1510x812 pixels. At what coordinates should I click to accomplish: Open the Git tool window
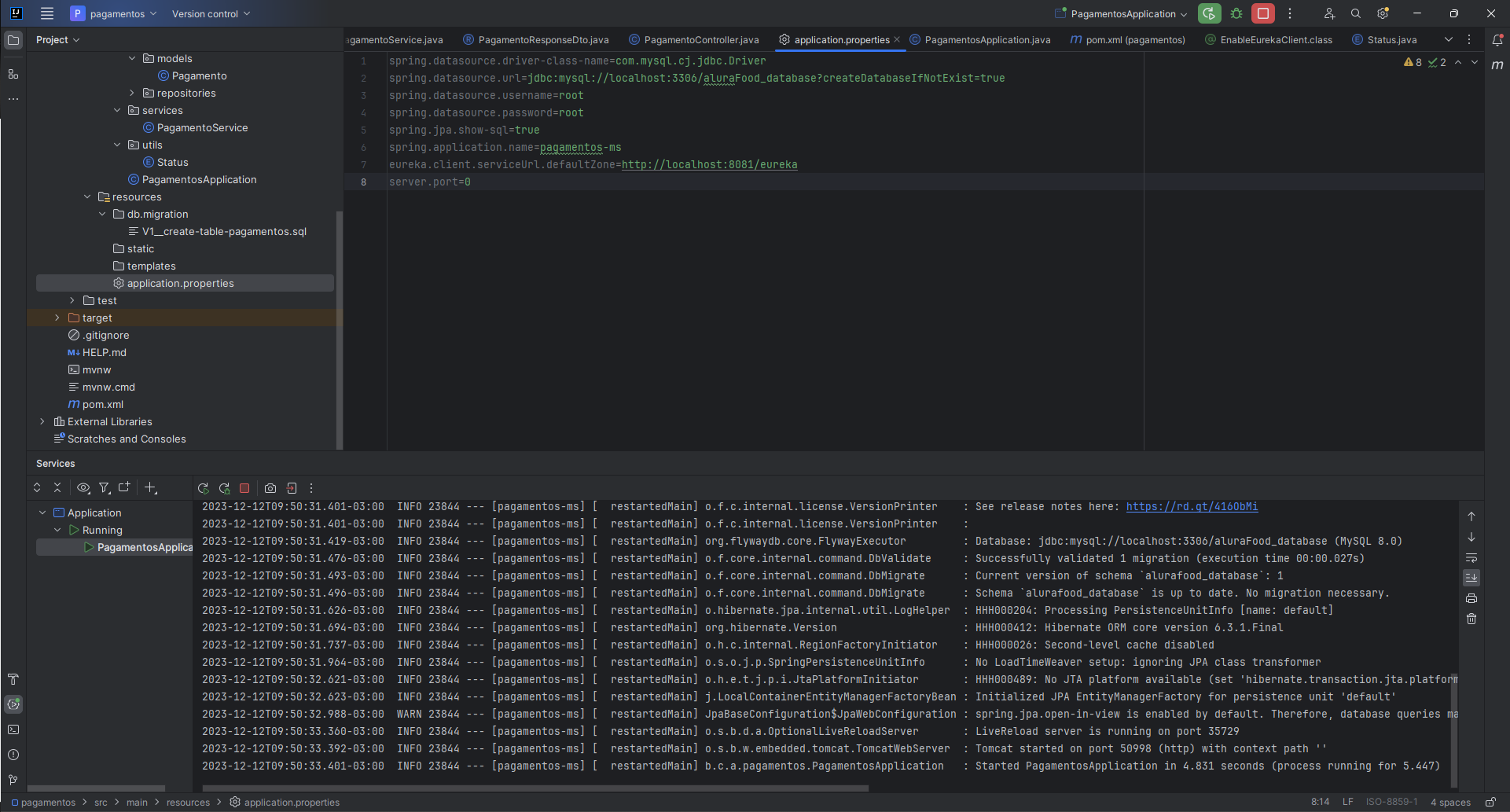pos(13,780)
